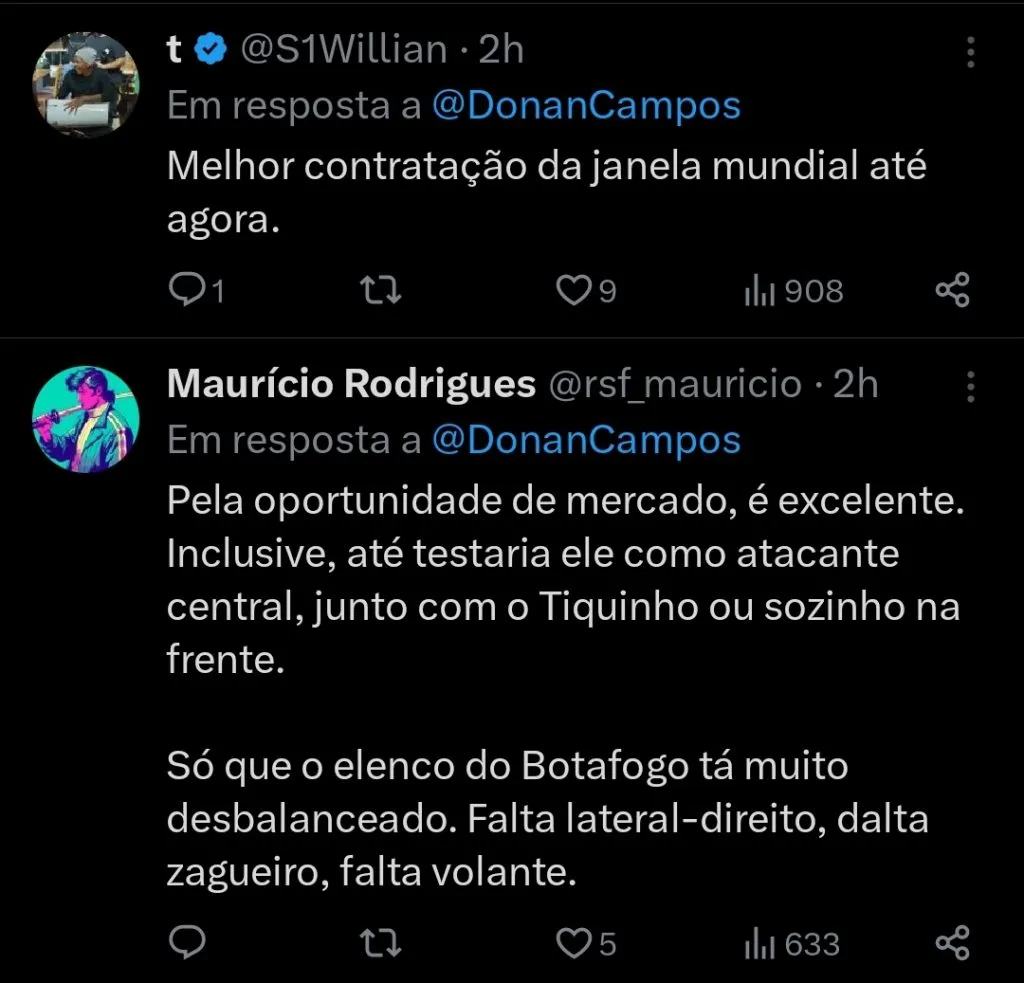Like the tweet with 9 likes
The height and width of the screenshot is (983, 1024).
[573, 290]
